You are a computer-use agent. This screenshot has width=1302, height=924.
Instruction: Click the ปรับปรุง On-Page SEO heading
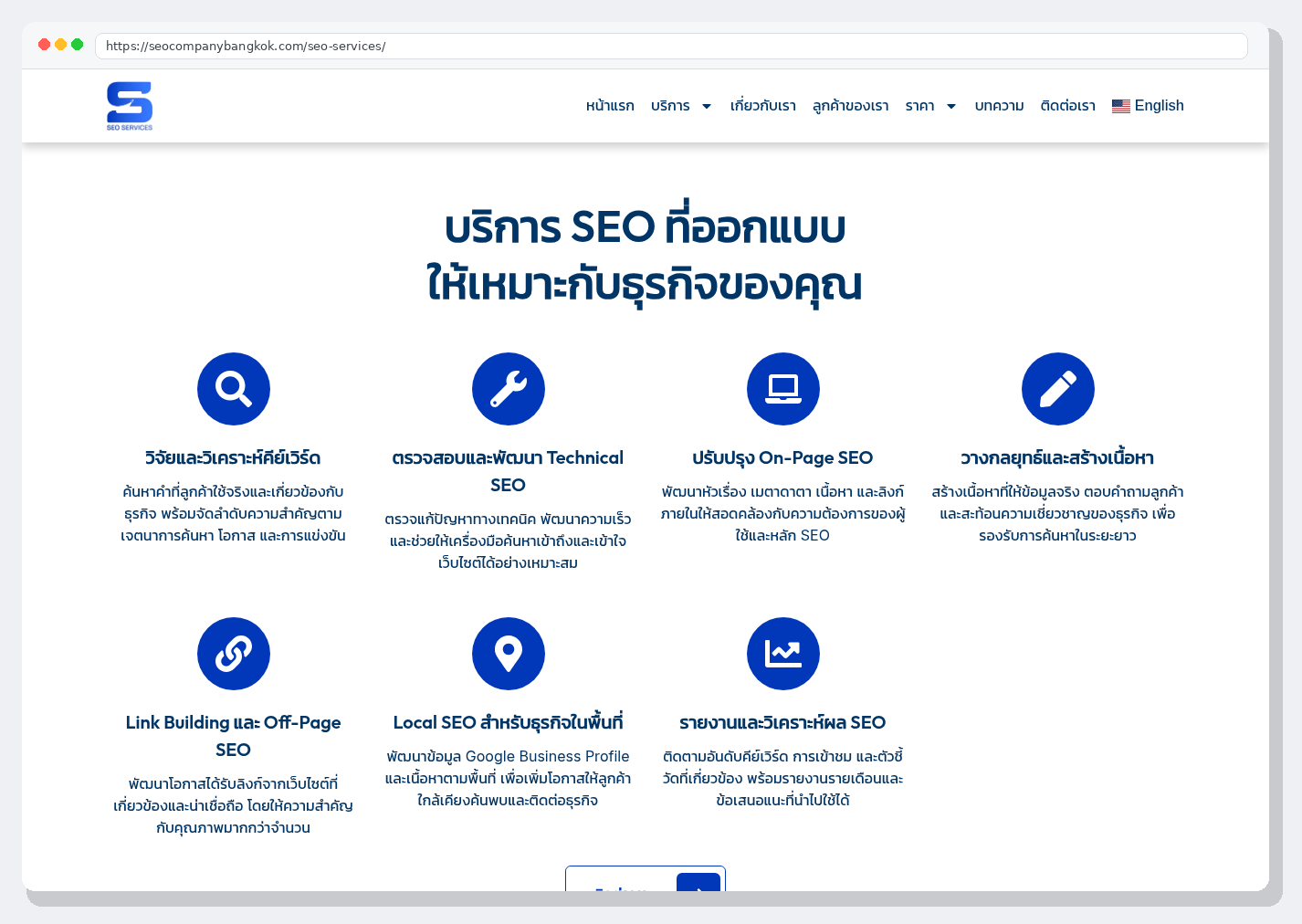(x=782, y=457)
